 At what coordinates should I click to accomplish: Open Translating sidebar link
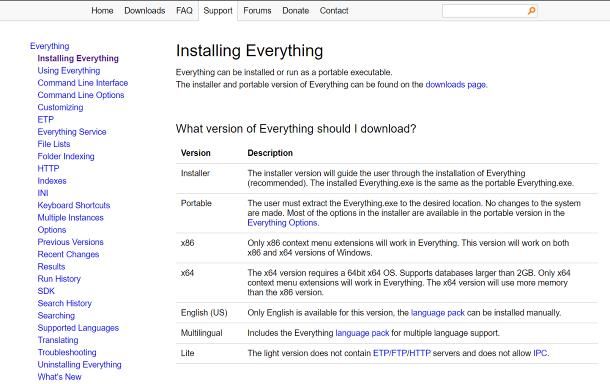[x=58, y=340]
